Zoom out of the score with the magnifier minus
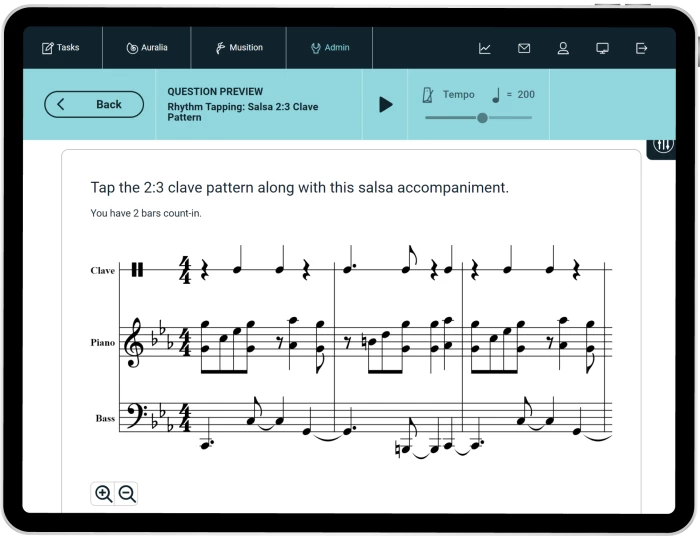This screenshot has width=700, height=536. 127,493
